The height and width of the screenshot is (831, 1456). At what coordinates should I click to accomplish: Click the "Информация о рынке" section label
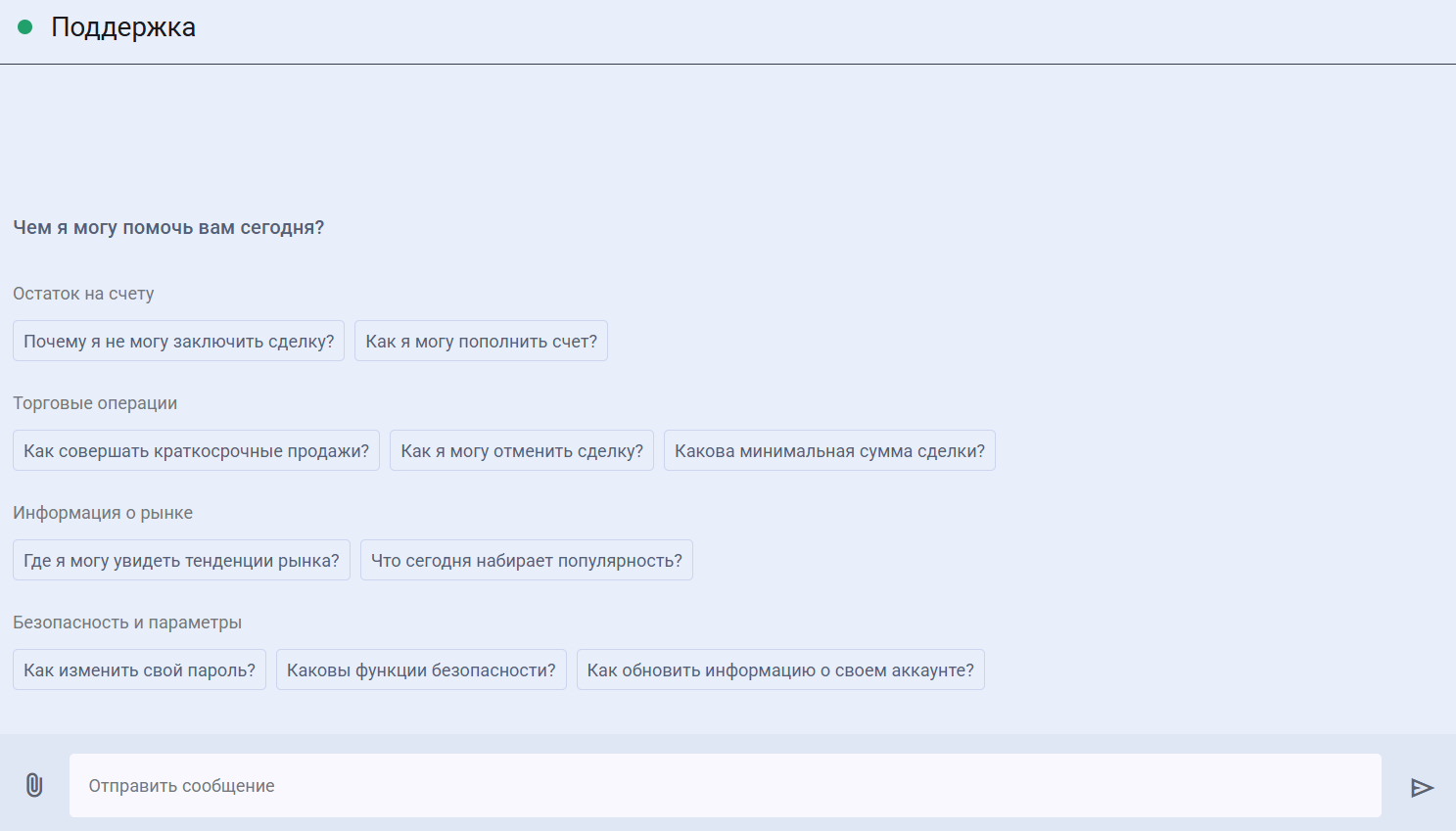[103, 512]
